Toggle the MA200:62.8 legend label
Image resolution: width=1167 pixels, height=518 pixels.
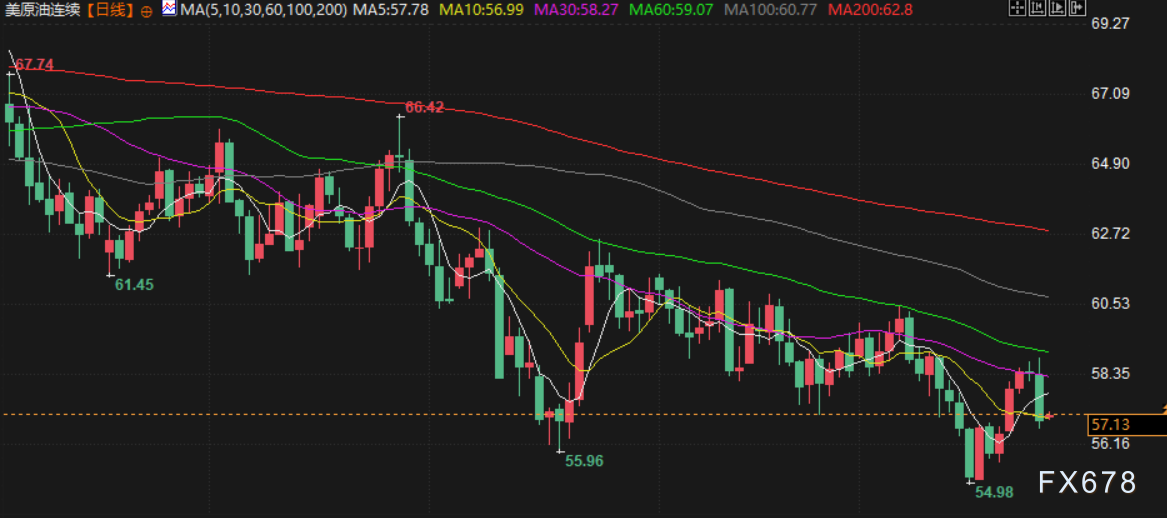(x=870, y=10)
